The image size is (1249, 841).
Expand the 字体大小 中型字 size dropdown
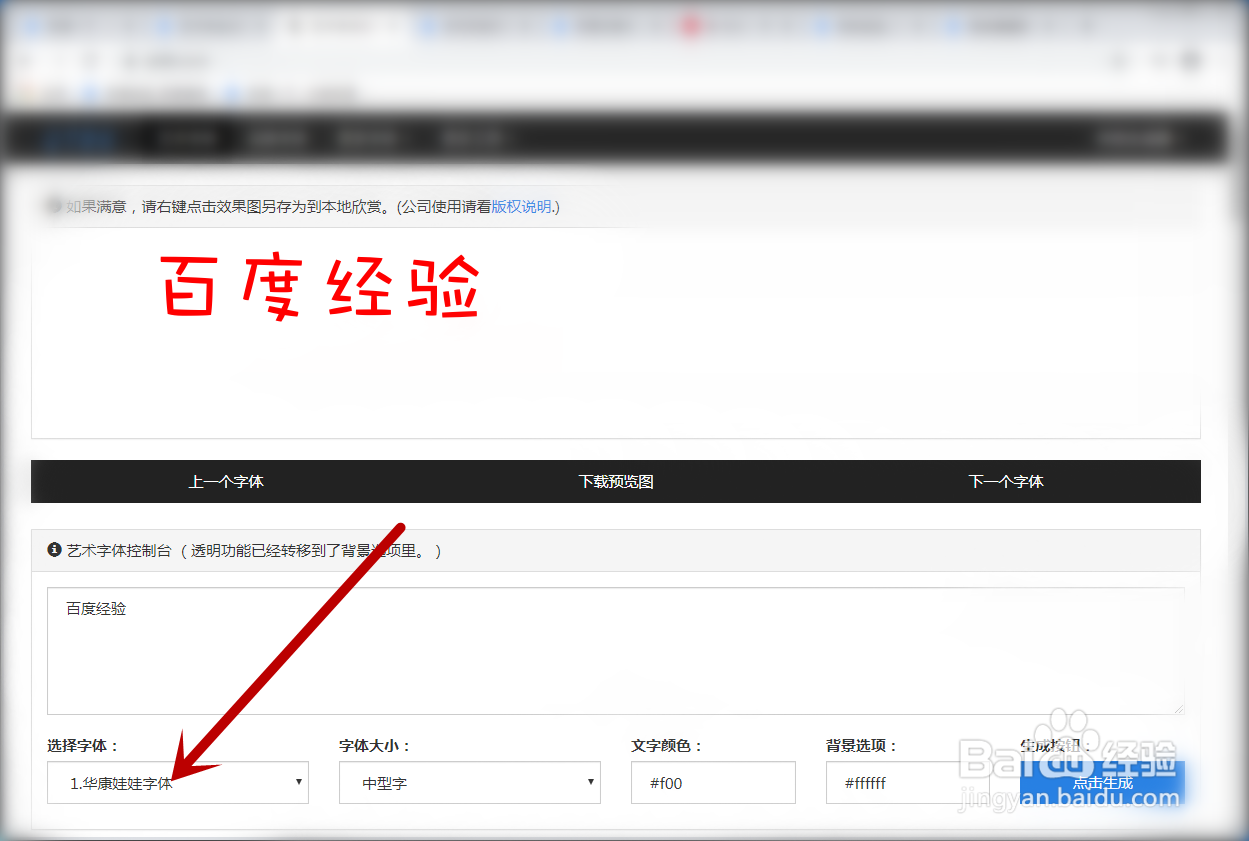470,783
